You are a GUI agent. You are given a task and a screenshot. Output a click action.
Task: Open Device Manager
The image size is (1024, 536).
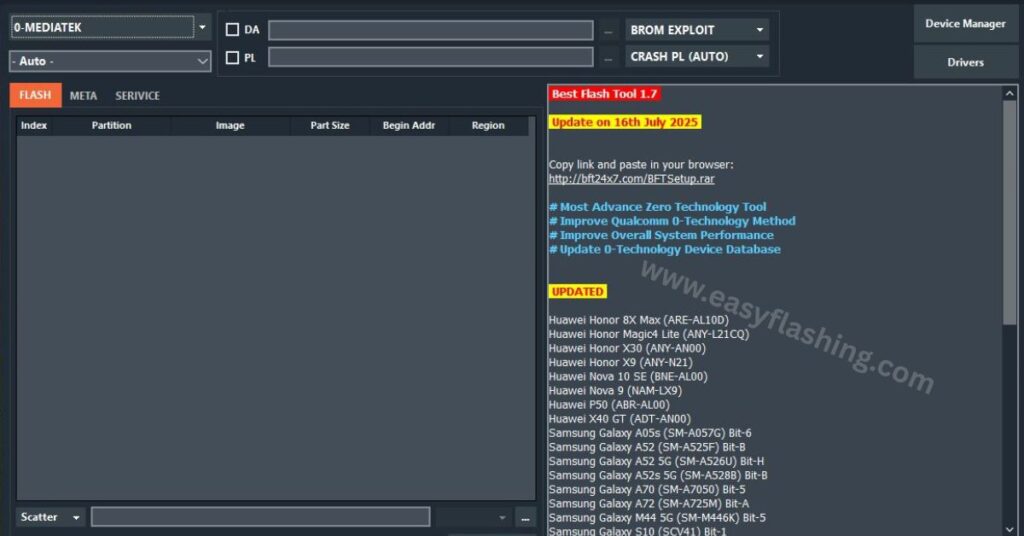click(x=965, y=24)
